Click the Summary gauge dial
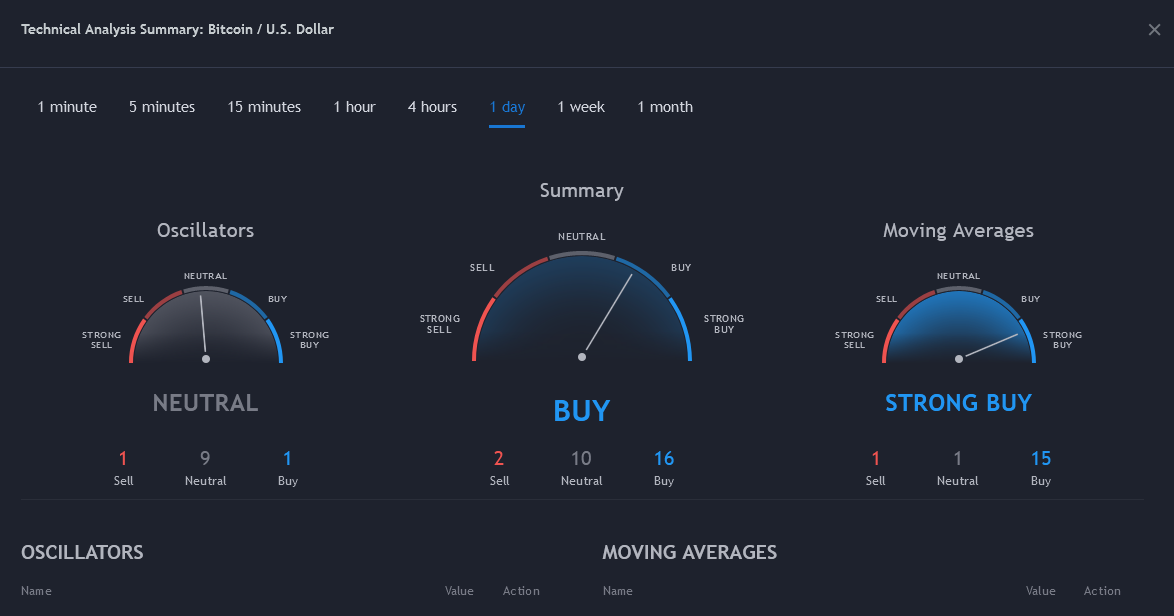 [x=582, y=312]
